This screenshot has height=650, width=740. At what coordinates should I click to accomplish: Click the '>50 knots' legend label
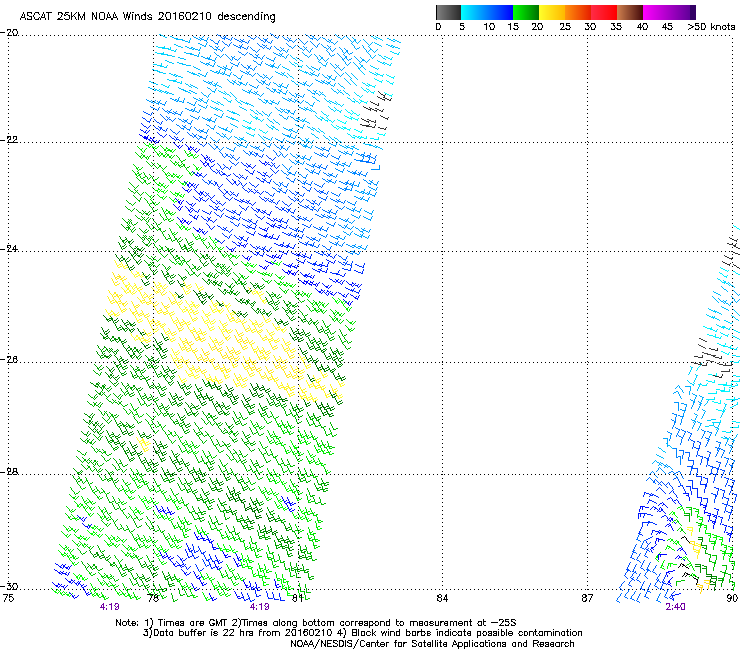[x=711, y=27]
